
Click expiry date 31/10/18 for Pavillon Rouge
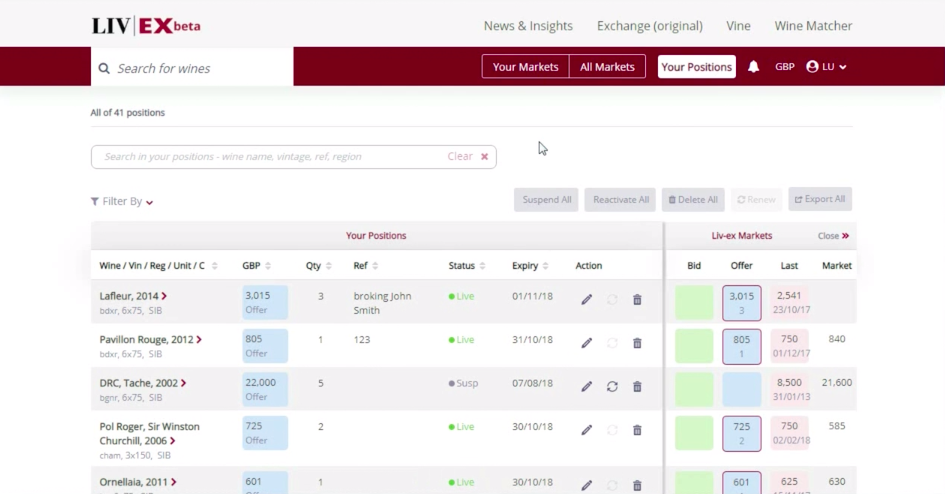[532, 340]
